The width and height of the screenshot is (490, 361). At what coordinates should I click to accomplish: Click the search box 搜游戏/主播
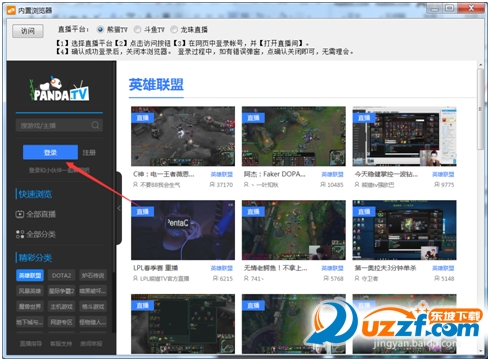click(x=59, y=125)
